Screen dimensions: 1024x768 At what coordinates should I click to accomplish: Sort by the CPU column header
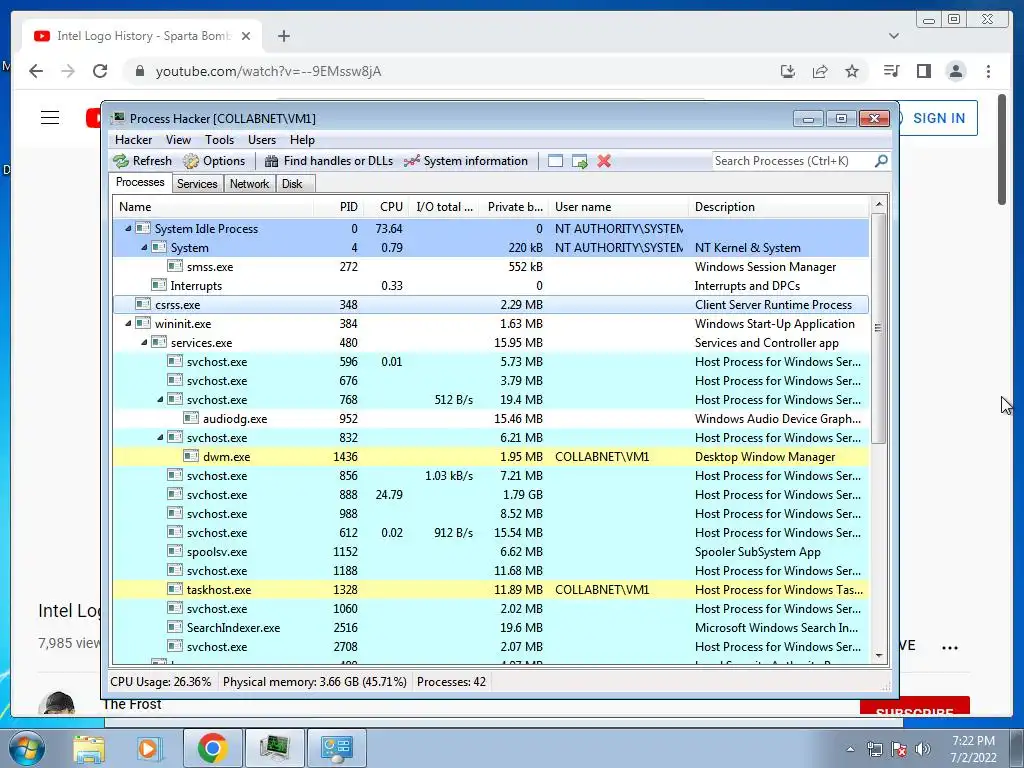(387, 207)
